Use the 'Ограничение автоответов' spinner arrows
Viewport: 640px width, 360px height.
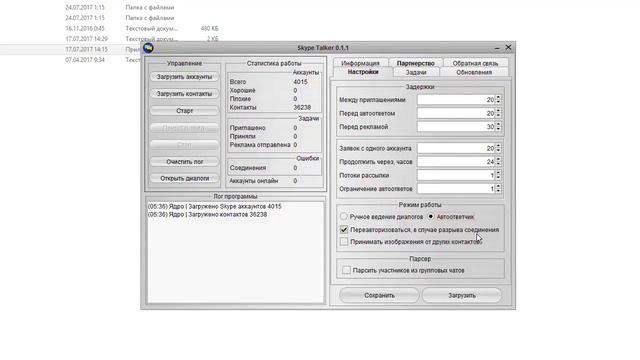(x=498, y=189)
